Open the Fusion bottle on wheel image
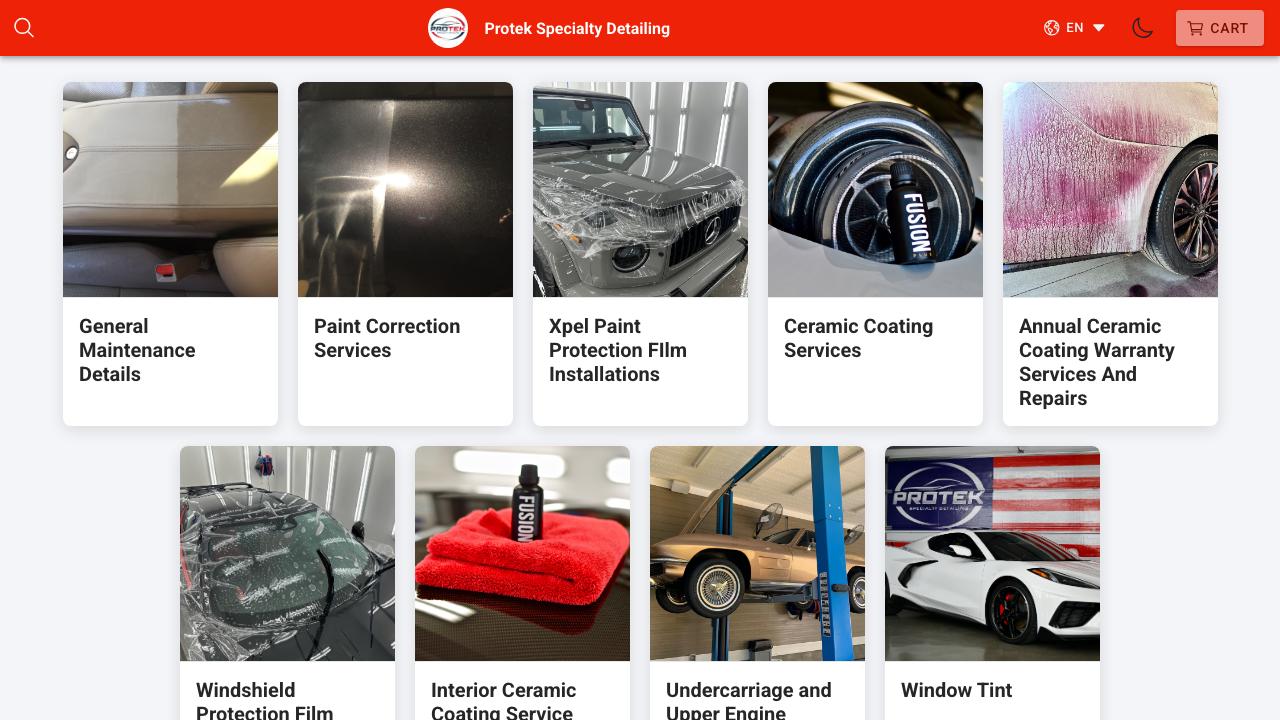The image size is (1280, 720). pyautogui.click(x=875, y=189)
